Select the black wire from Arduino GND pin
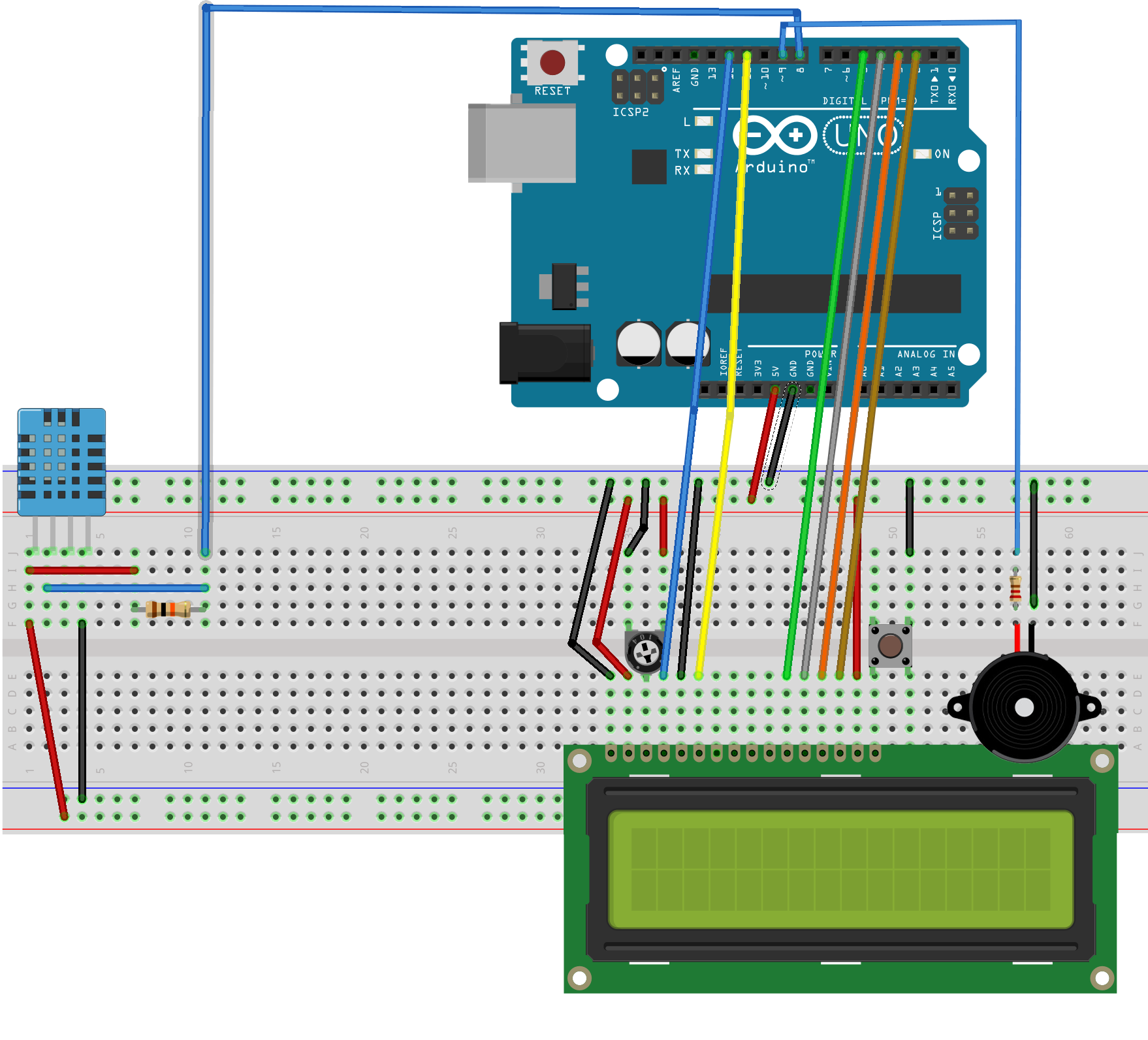The image size is (1148, 1040). pos(781,436)
